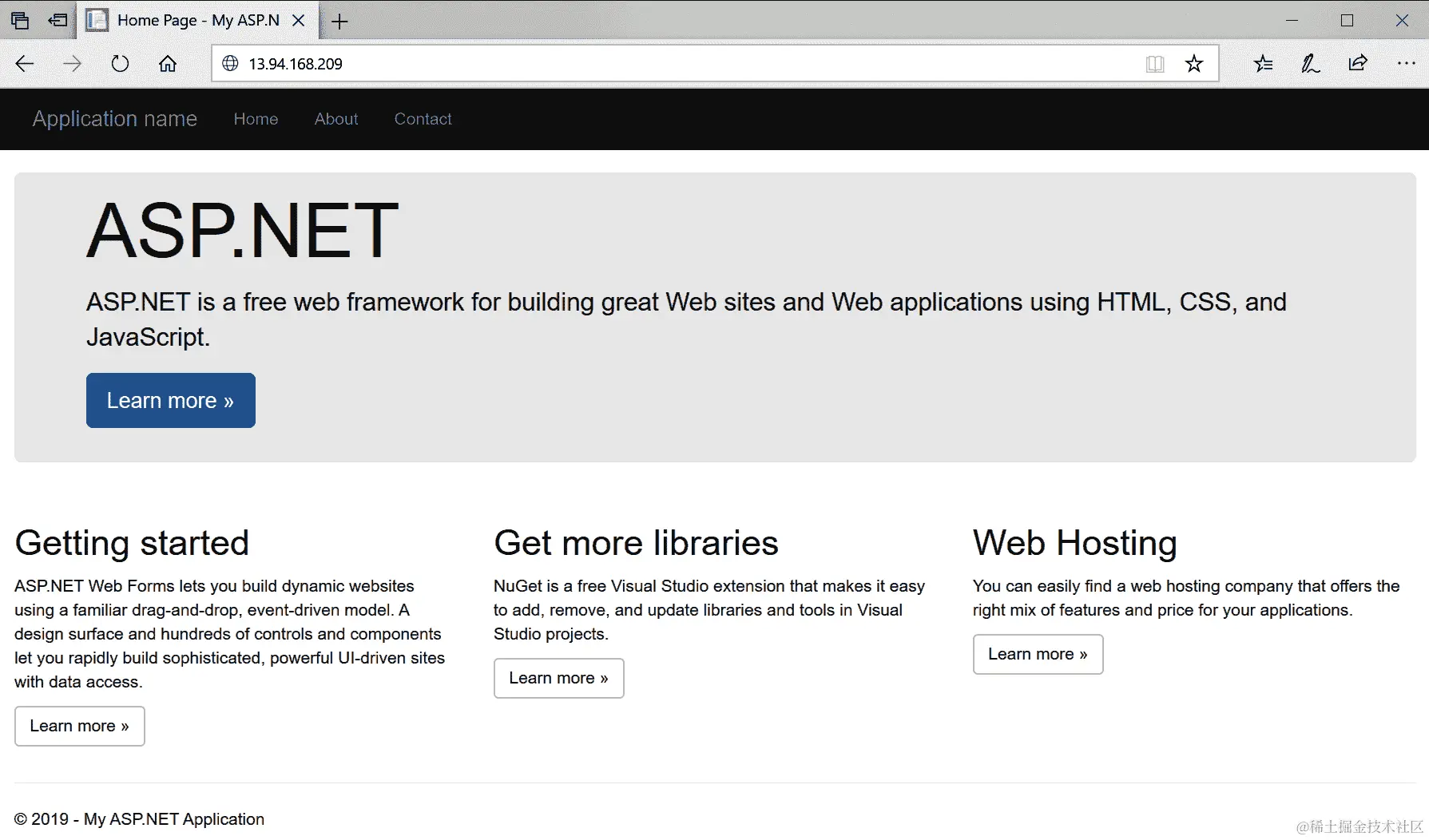Close the browser window

click(1402, 21)
